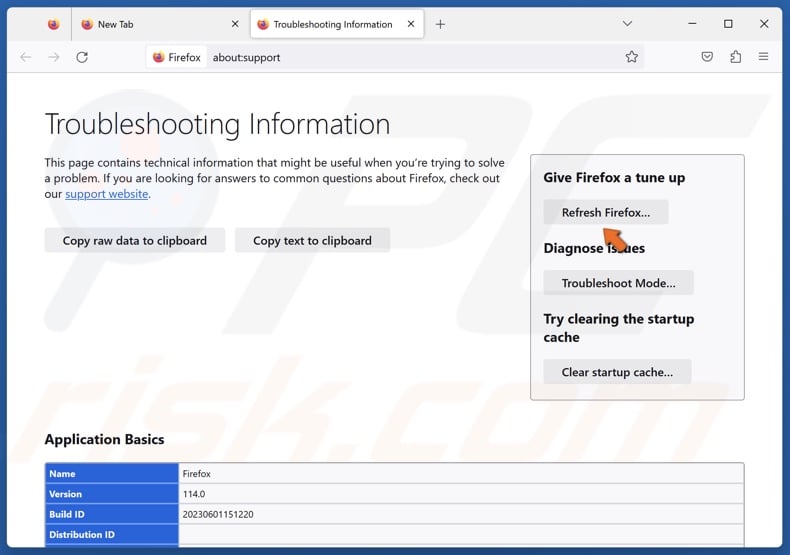Close the Firefox window
This screenshot has width=790, height=555.
tap(764, 24)
